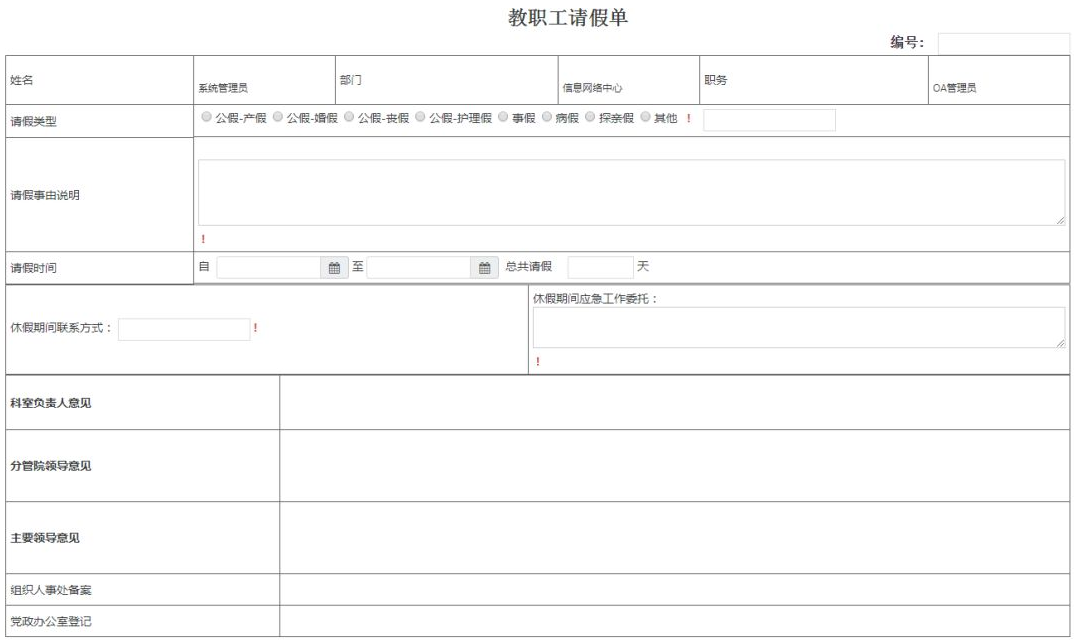Open the leave end date calendar icon
Viewport: 1076px width, 643px height.
tap(484, 268)
